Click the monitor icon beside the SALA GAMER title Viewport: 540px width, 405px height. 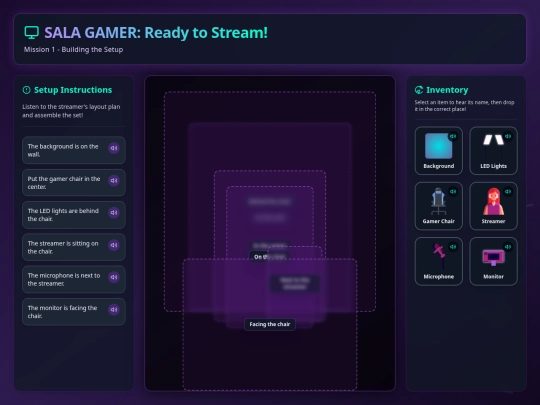pos(31,33)
